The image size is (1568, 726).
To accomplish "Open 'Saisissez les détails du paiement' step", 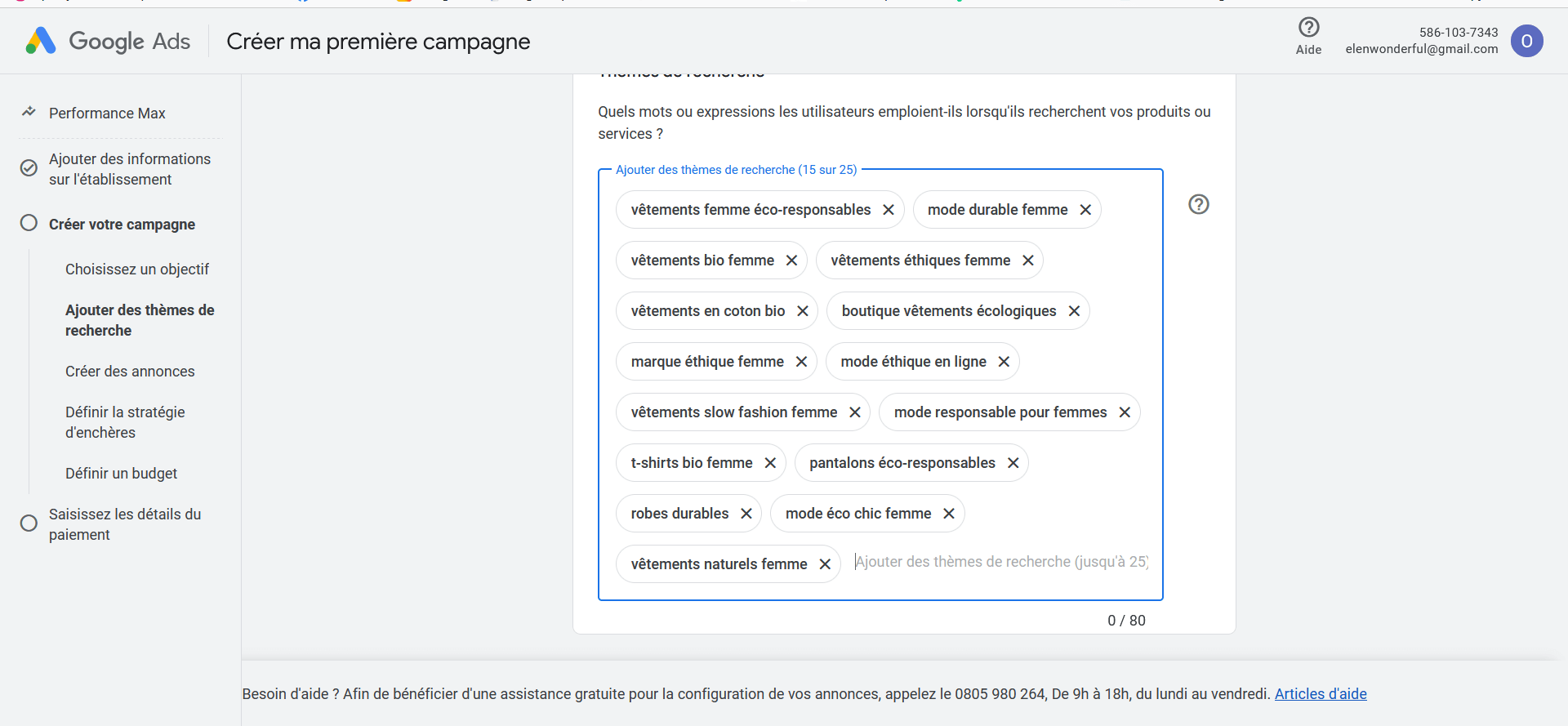I will [125, 524].
